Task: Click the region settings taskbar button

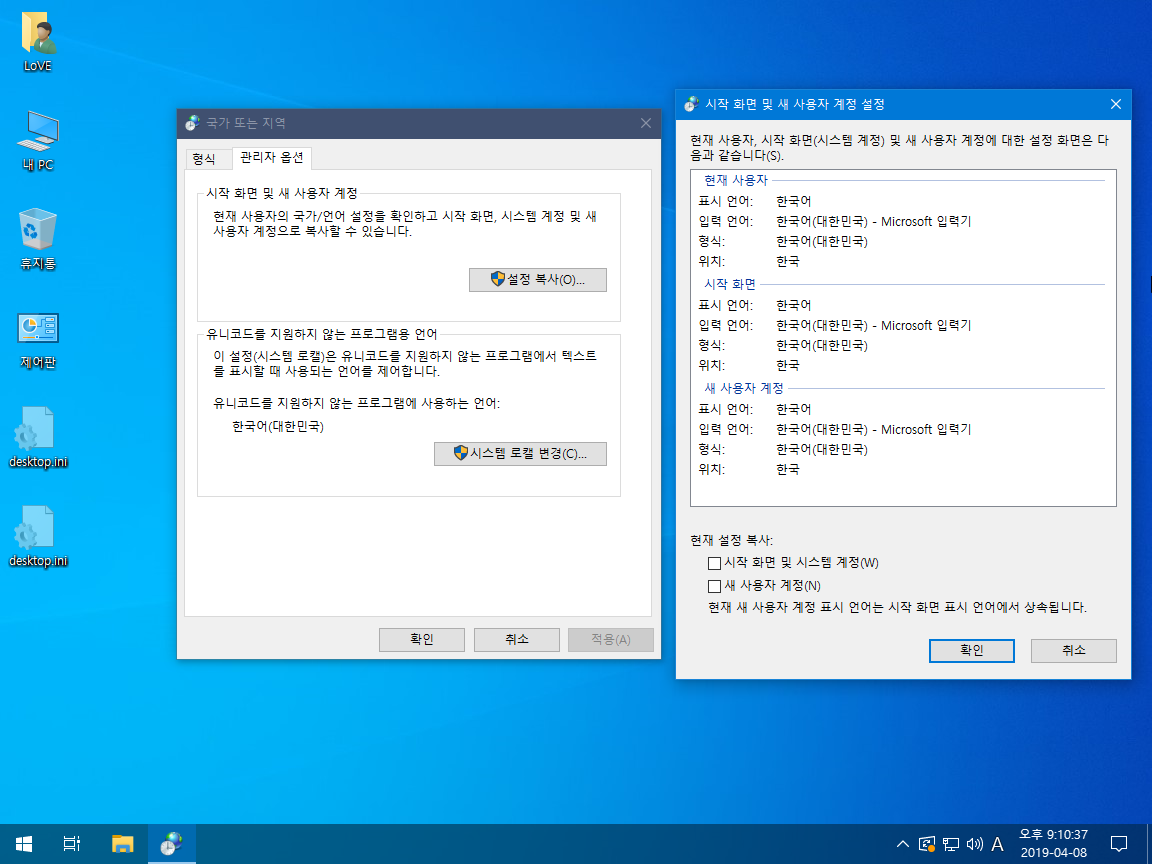Action: click(172, 843)
